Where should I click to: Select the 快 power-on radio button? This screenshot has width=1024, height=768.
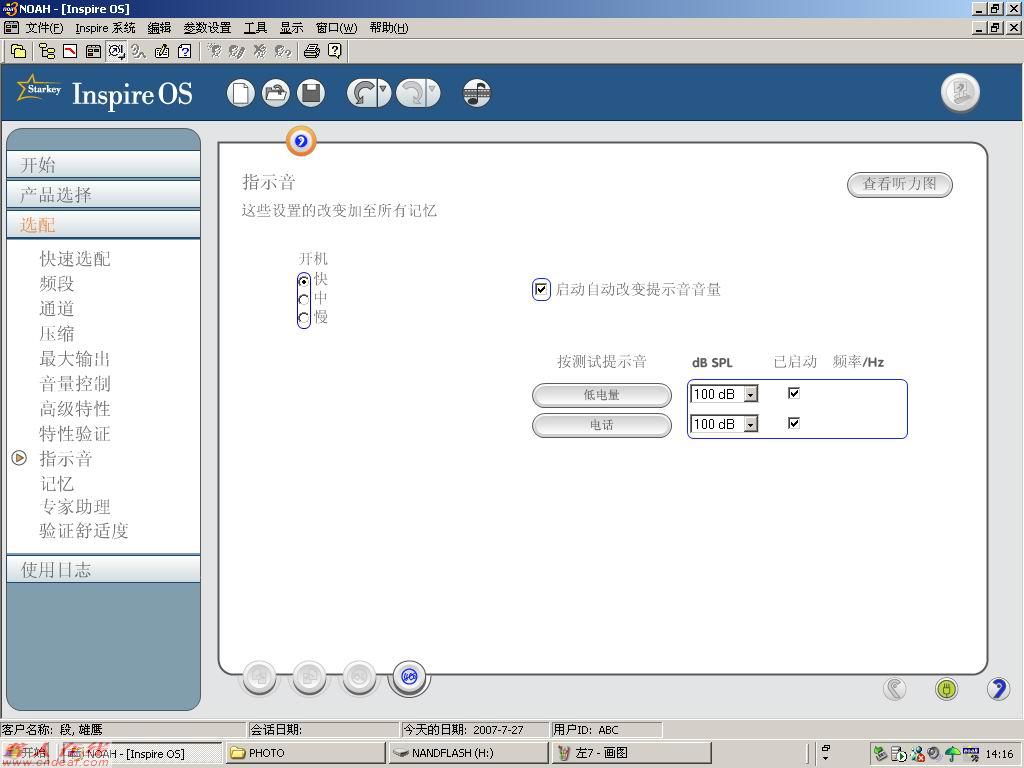tap(304, 281)
